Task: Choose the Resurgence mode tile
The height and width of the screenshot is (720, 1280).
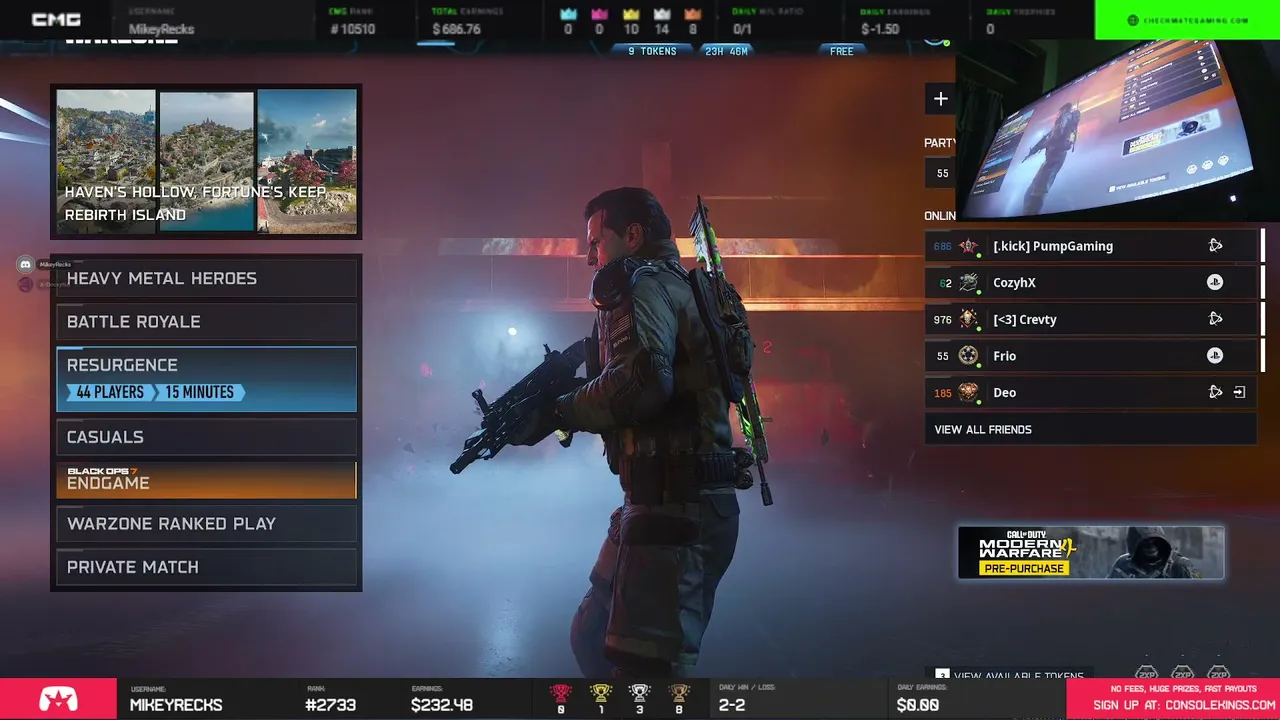Action: 206,379
